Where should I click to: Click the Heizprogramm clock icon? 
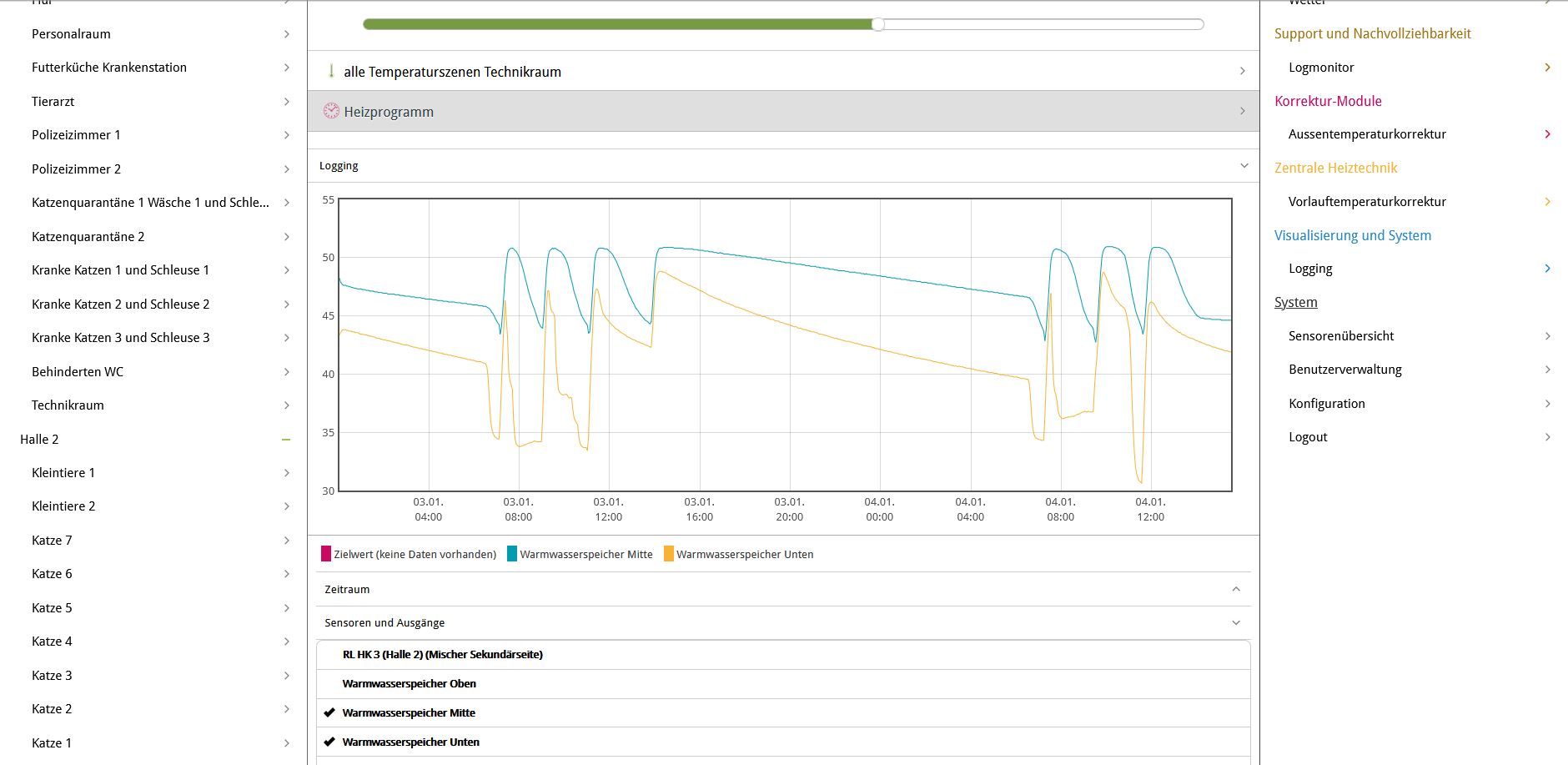click(331, 111)
